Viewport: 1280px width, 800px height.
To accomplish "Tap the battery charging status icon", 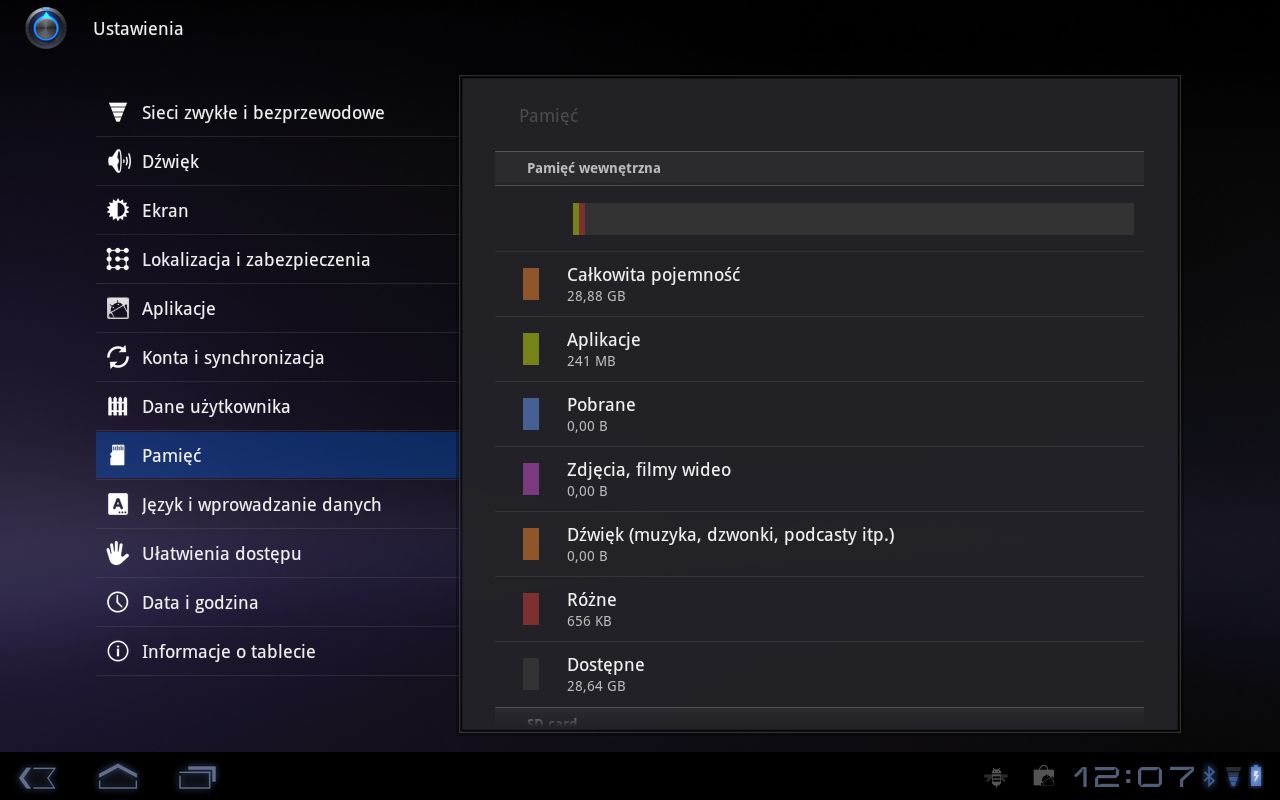I will tap(1256, 776).
